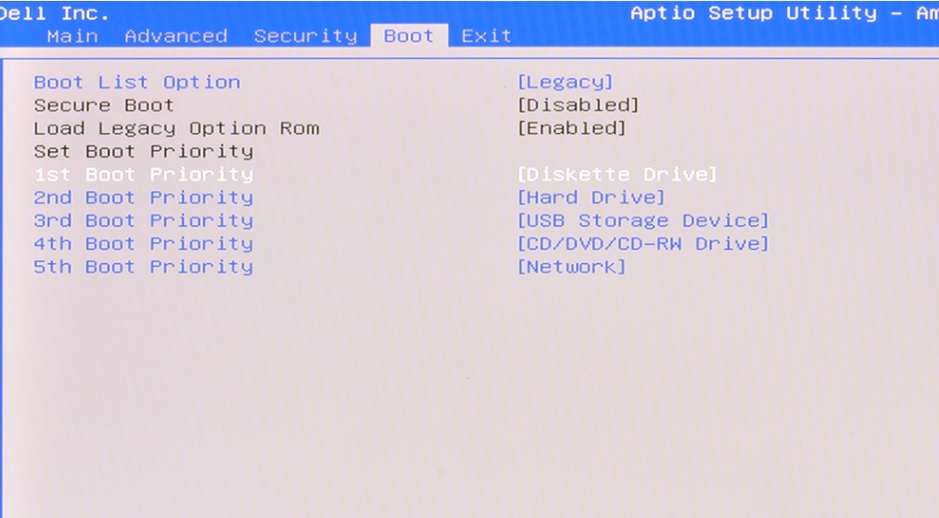This screenshot has height=518, width=939.
Task: Open the Advanced tab
Action: tap(176, 36)
